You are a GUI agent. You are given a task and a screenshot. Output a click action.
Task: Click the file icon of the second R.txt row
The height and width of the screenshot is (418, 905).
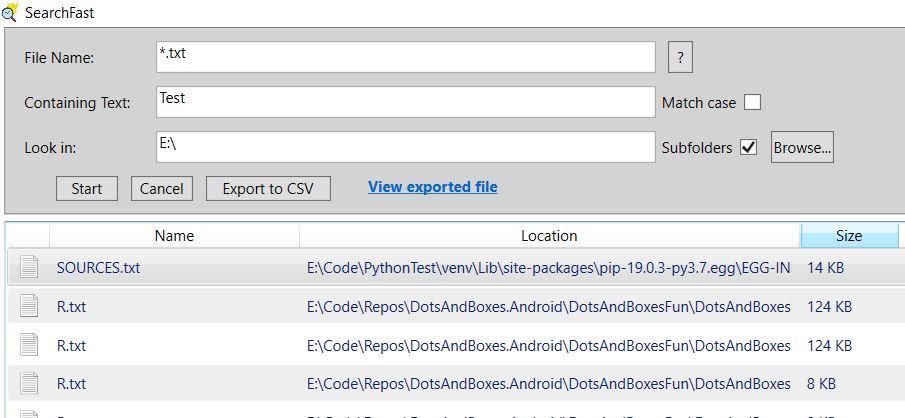point(29,345)
